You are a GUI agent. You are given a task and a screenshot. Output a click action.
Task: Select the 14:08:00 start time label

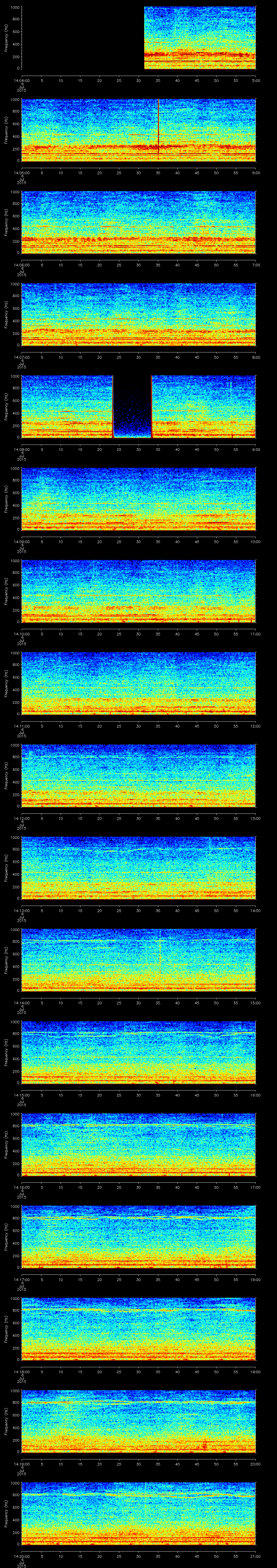[x=21, y=449]
